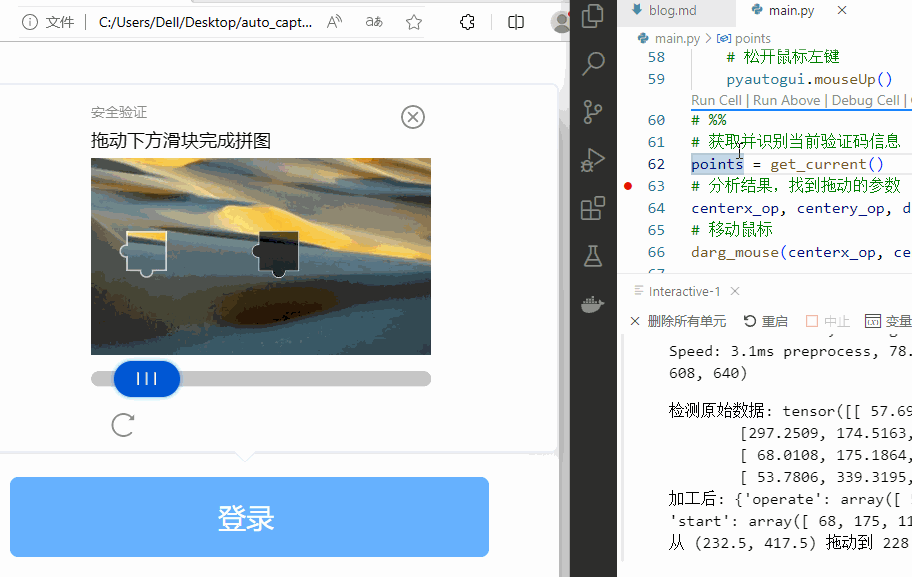Click the 拖动下方滑块完成拼图 instruction text
Image resolution: width=912 pixels, height=577 pixels.
click(x=181, y=140)
